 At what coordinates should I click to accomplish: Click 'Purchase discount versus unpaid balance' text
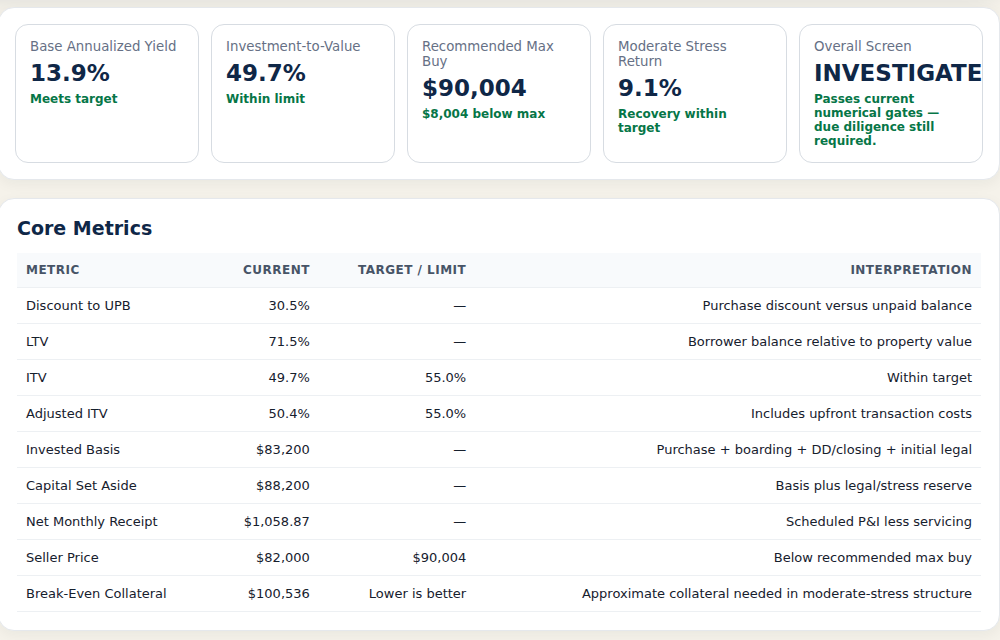837,306
